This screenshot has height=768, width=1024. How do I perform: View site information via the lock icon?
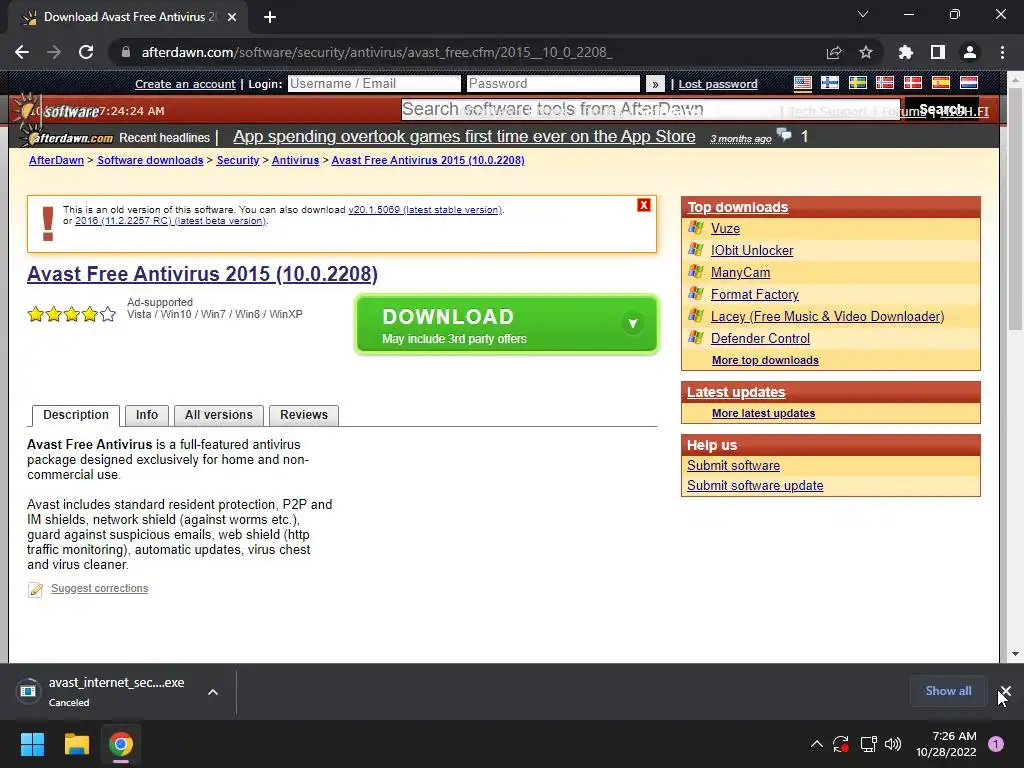coord(126,52)
